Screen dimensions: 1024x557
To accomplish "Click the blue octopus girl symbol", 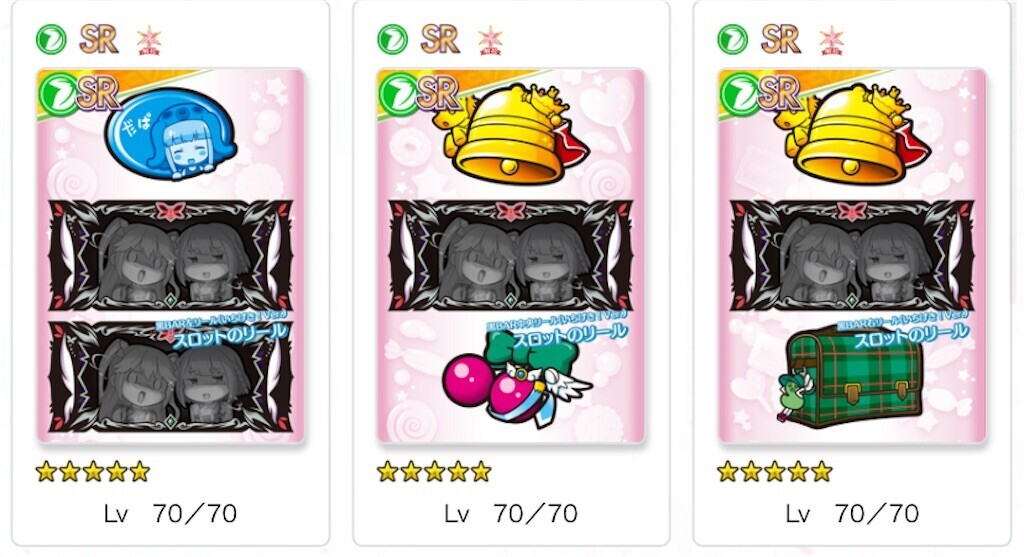I will [171, 134].
